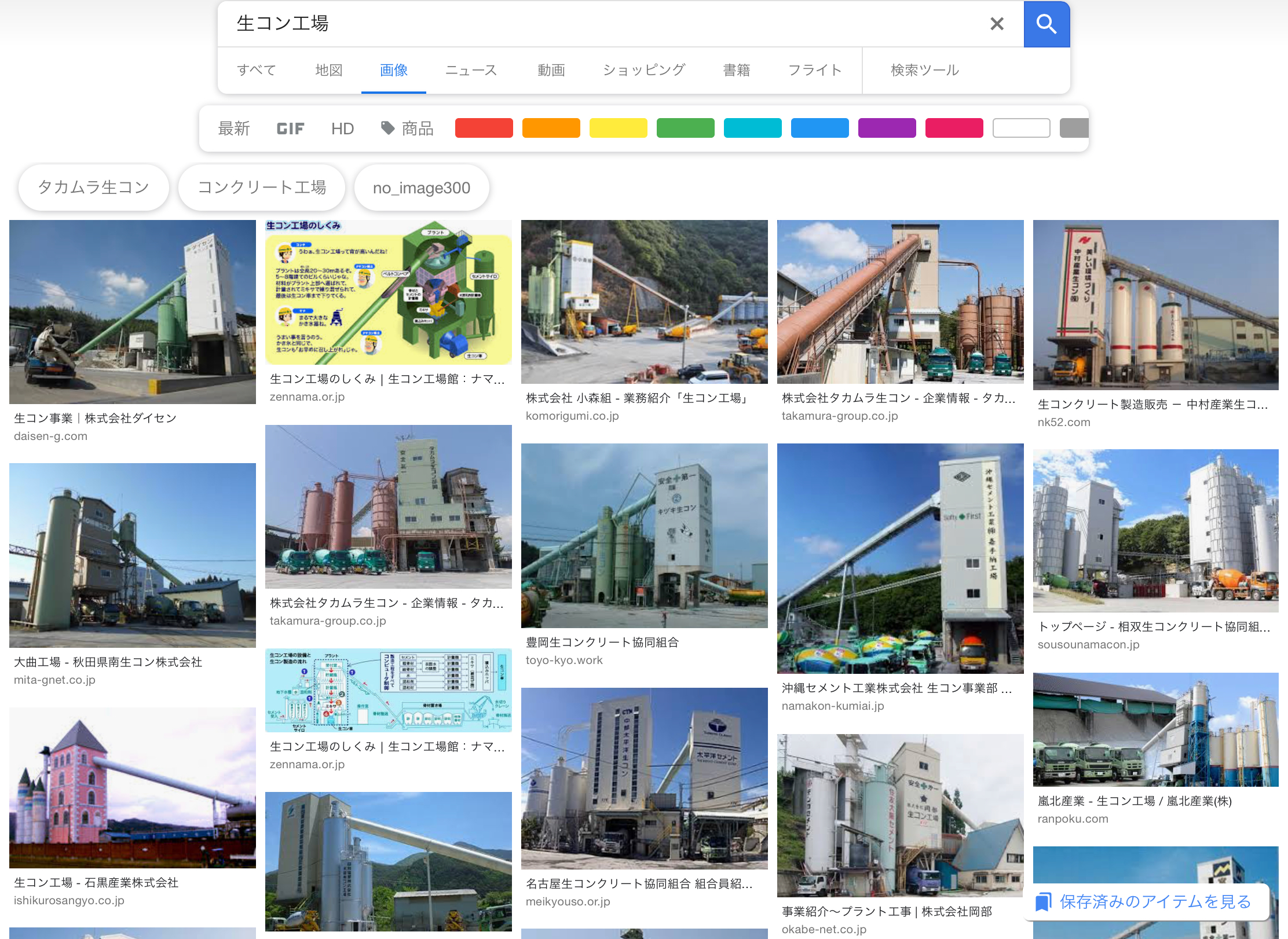Click the mita-gnet.co.jp source link
The height and width of the screenshot is (939, 1288).
pyautogui.click(x=54, y=680)
